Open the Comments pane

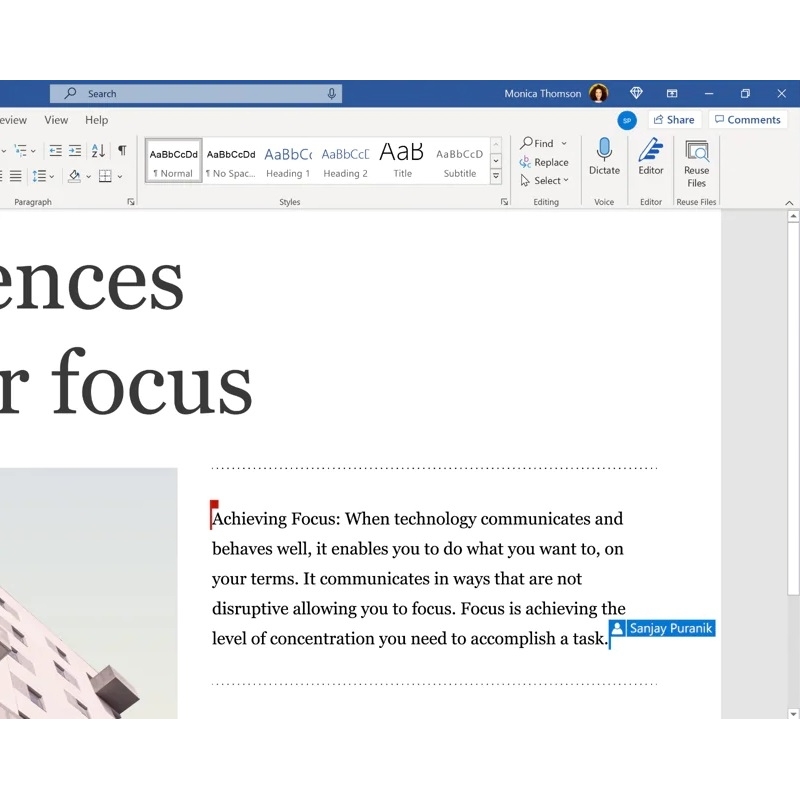point(748,119)
